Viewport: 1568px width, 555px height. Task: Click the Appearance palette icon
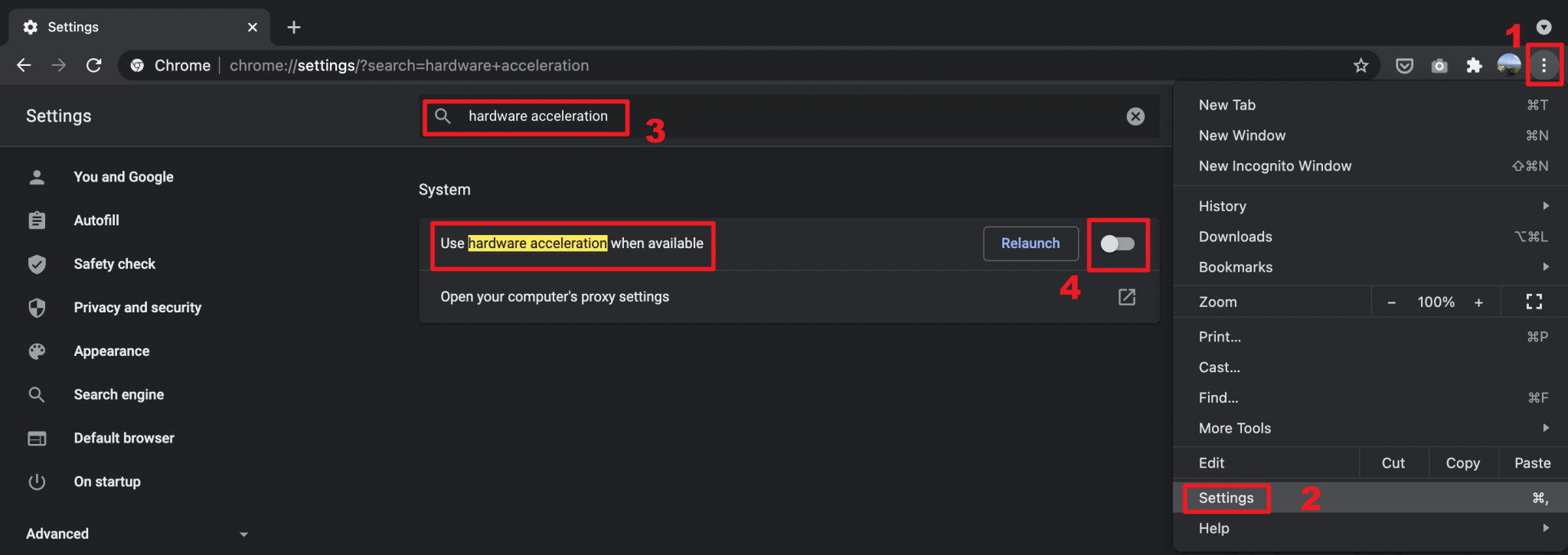point(37,351)
